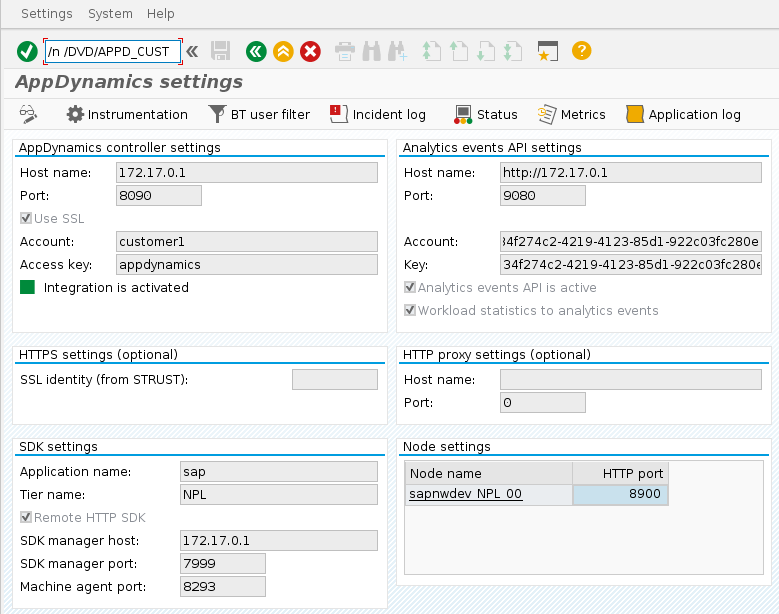This screenshot has height=614, width=779.
Task: Click SSL identity from STRUST field
Action: click(x=334, y=380)
